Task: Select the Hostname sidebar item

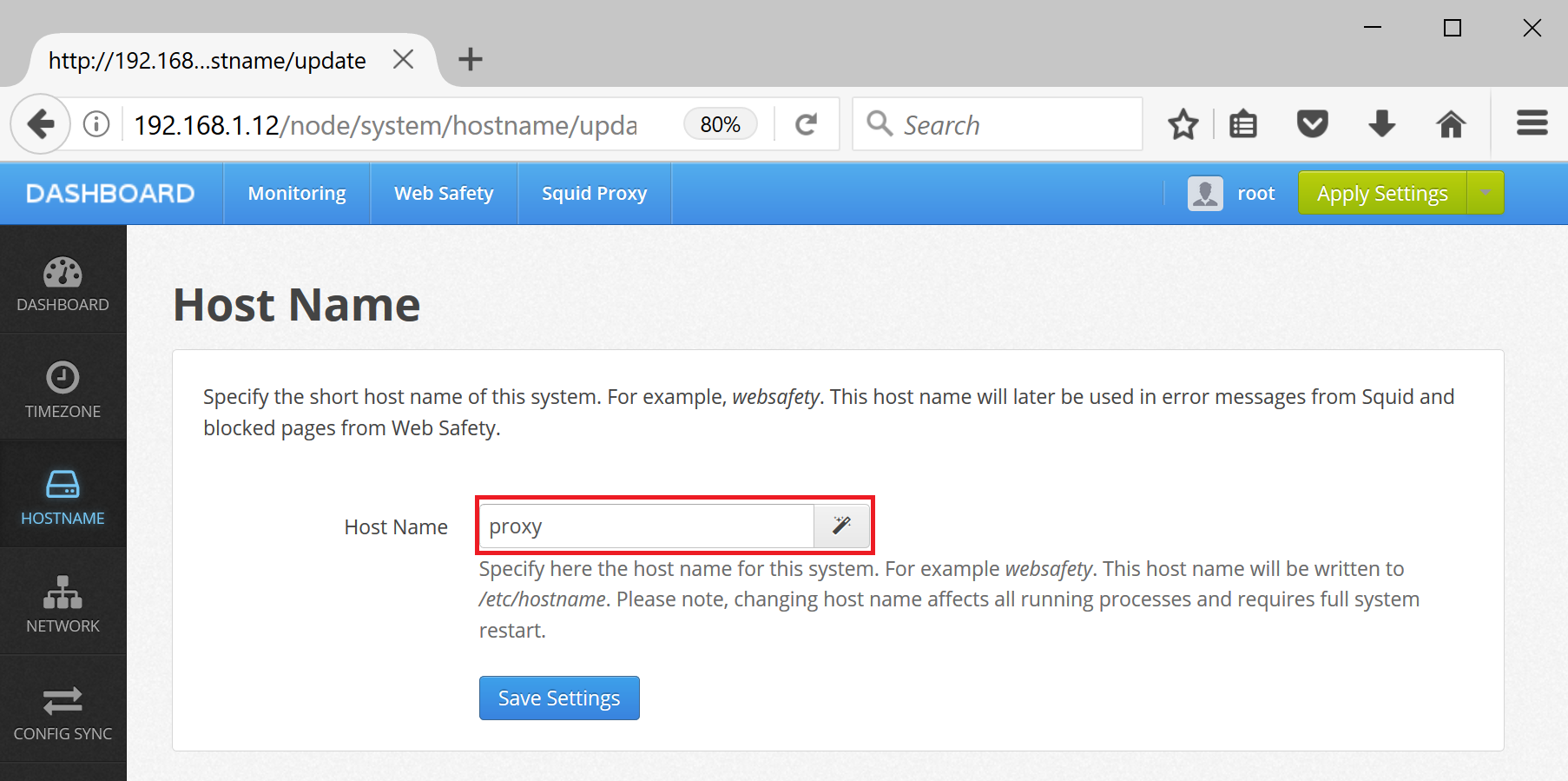Action: pos(63,494)
